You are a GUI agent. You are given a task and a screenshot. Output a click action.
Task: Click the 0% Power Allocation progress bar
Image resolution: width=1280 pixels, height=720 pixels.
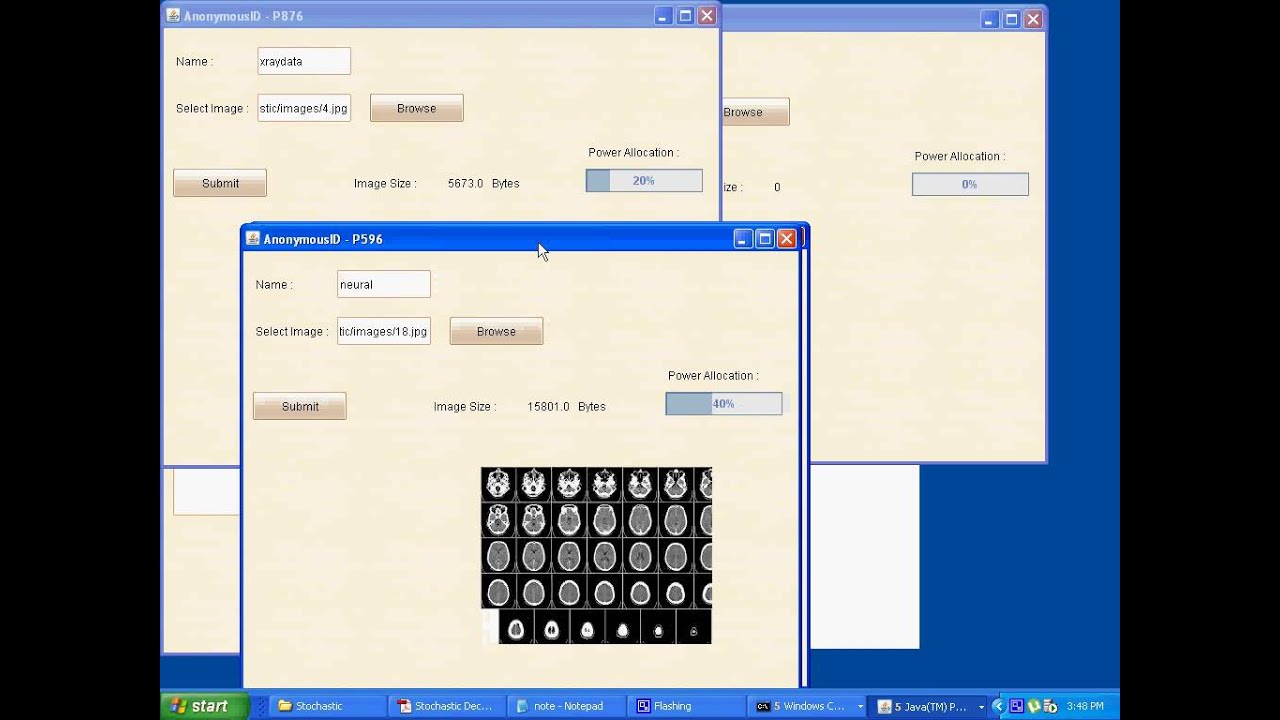point(970,184)
